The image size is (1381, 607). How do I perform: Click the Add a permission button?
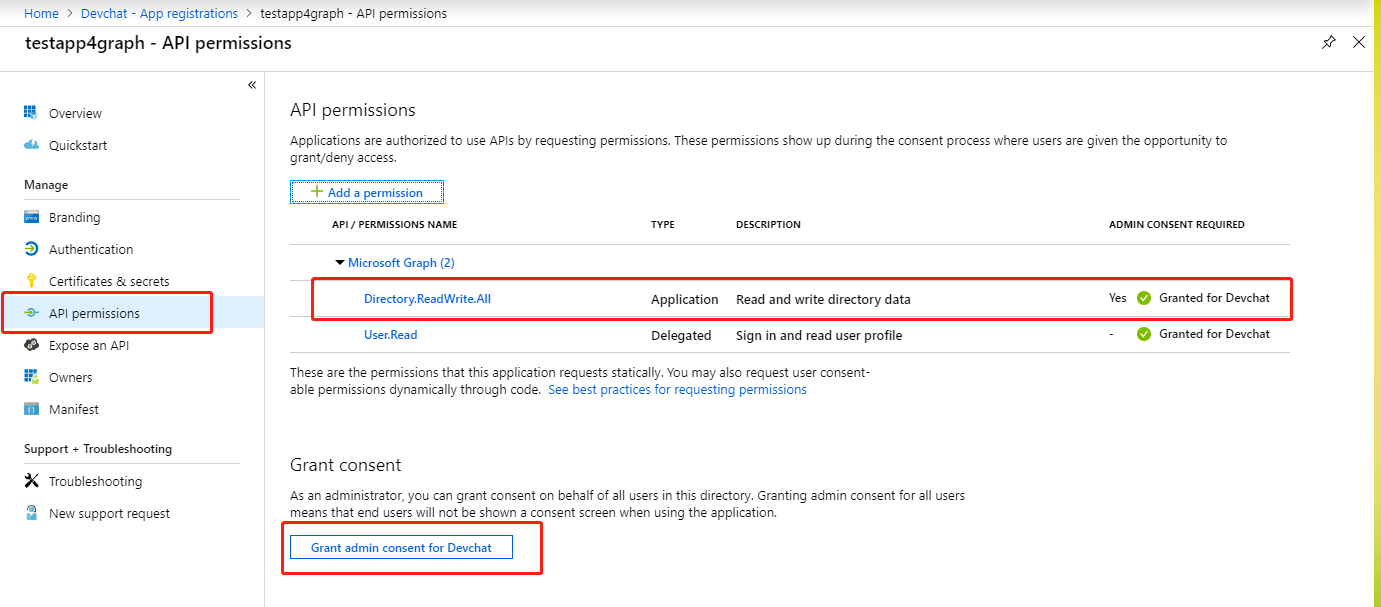click(367, 192)
